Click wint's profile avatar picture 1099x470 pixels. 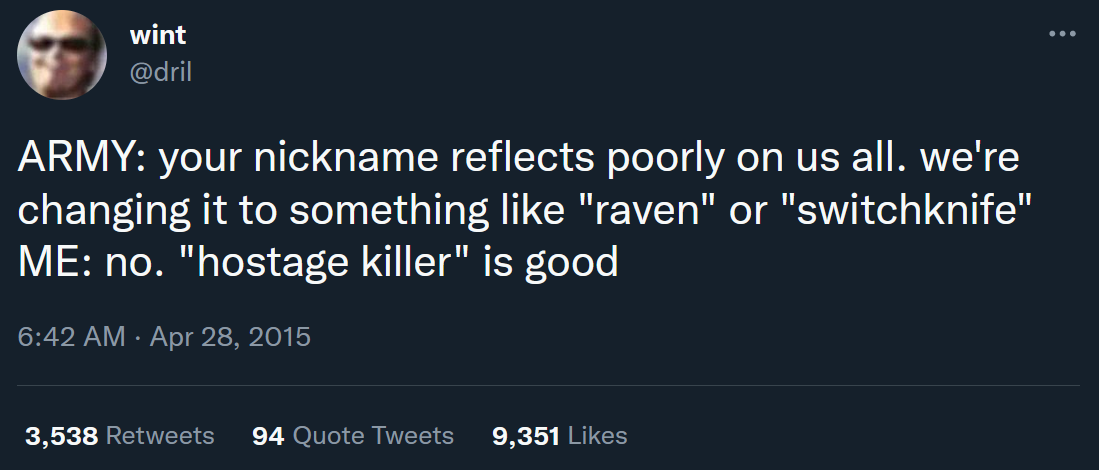[x=63, y=54]
